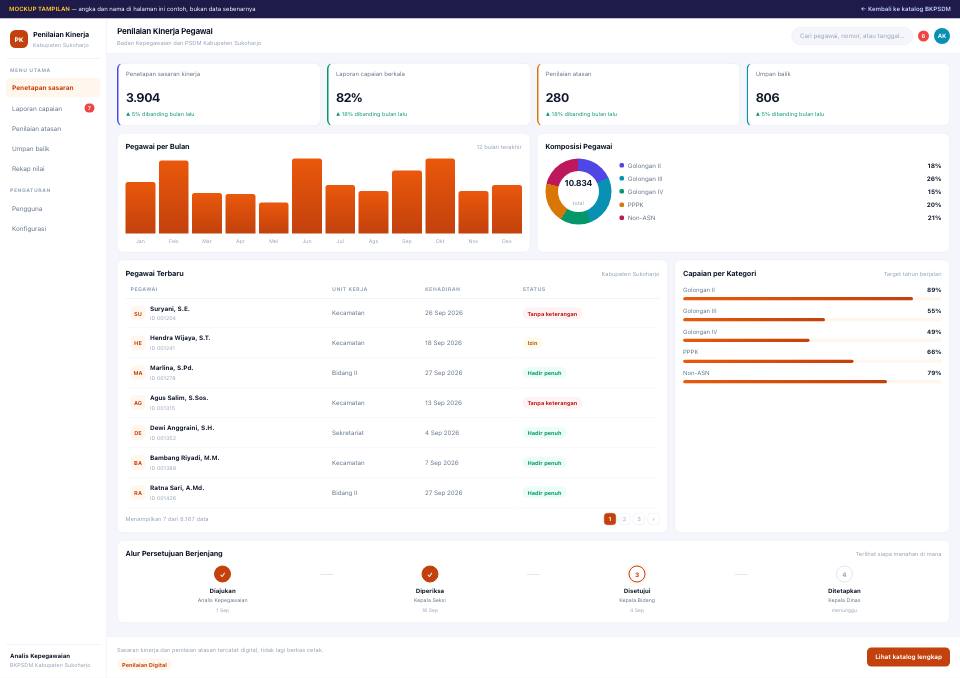The width and height of the screenshot is (960, 678).
Task: Click the Golongan III legend color dot
Action: click(x=621, y=178)
